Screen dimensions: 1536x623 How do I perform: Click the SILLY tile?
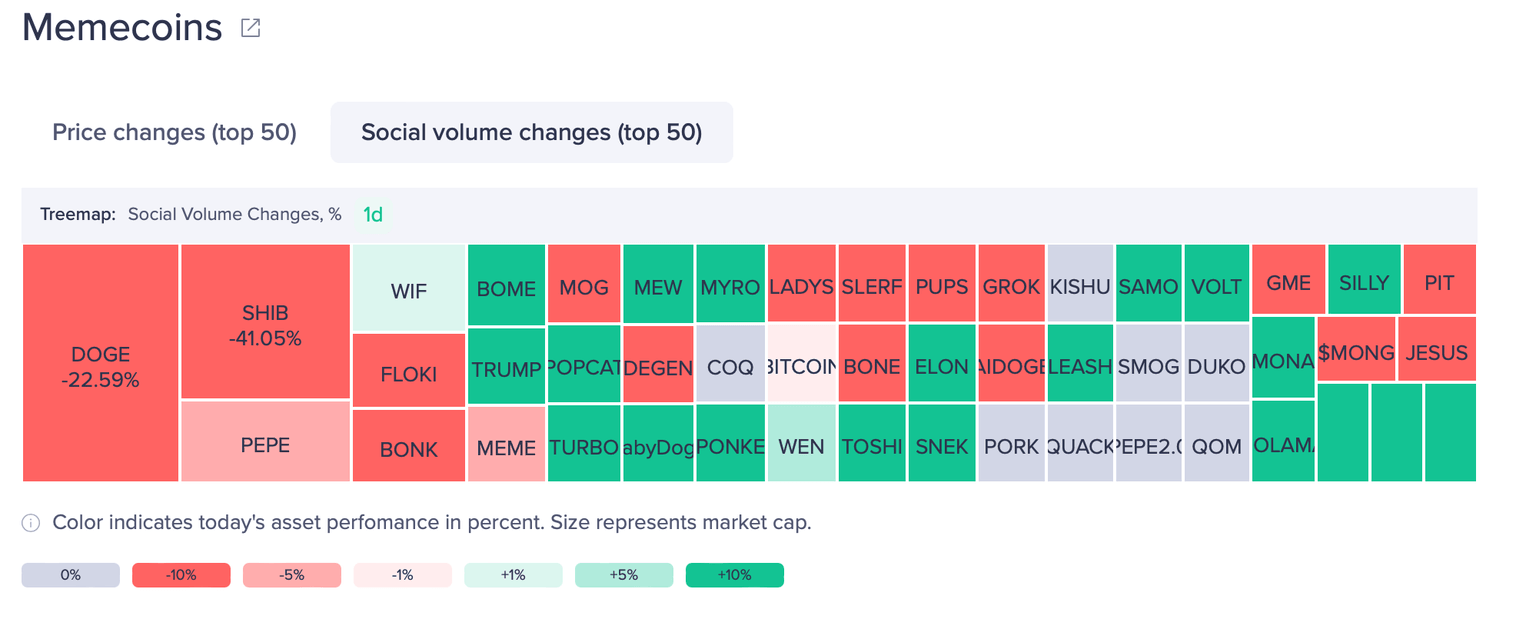(1363, 281)
